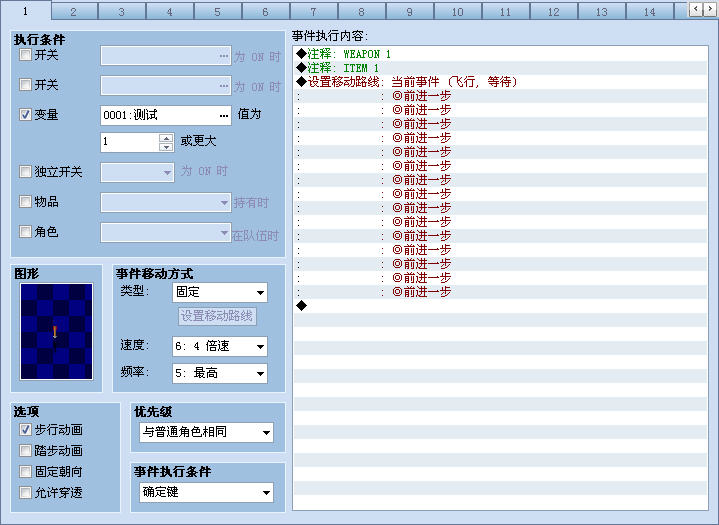Select event page tab 11
This screenshot has width=719, height=525.
(x=506, y=12)
